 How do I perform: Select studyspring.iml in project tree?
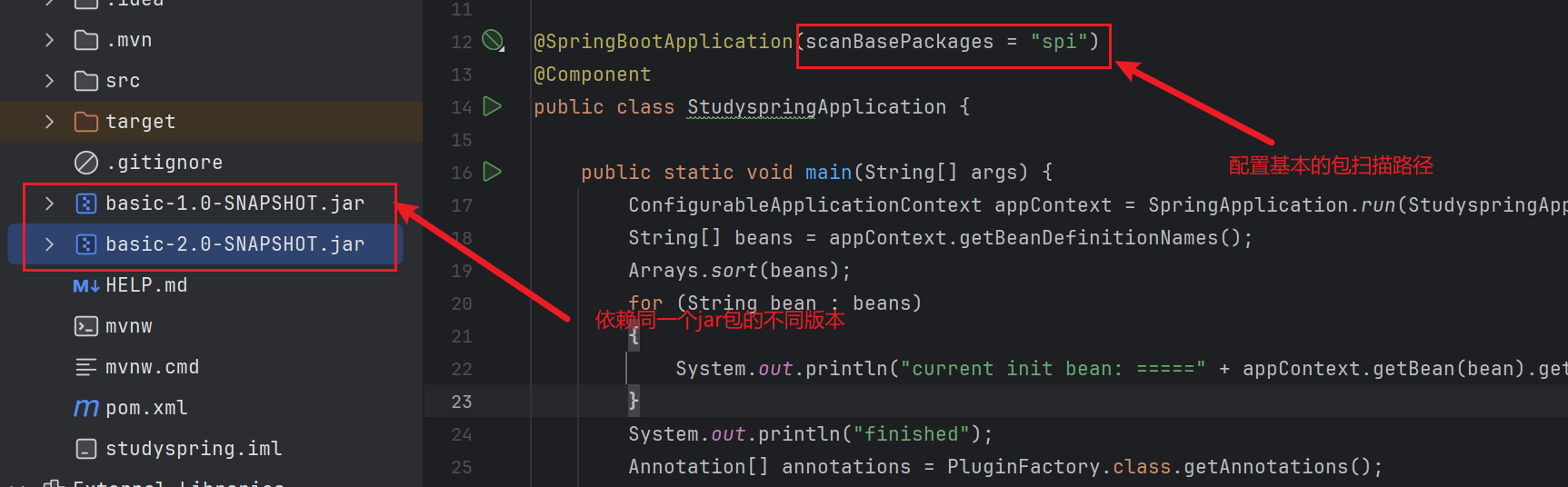[193, 449]
